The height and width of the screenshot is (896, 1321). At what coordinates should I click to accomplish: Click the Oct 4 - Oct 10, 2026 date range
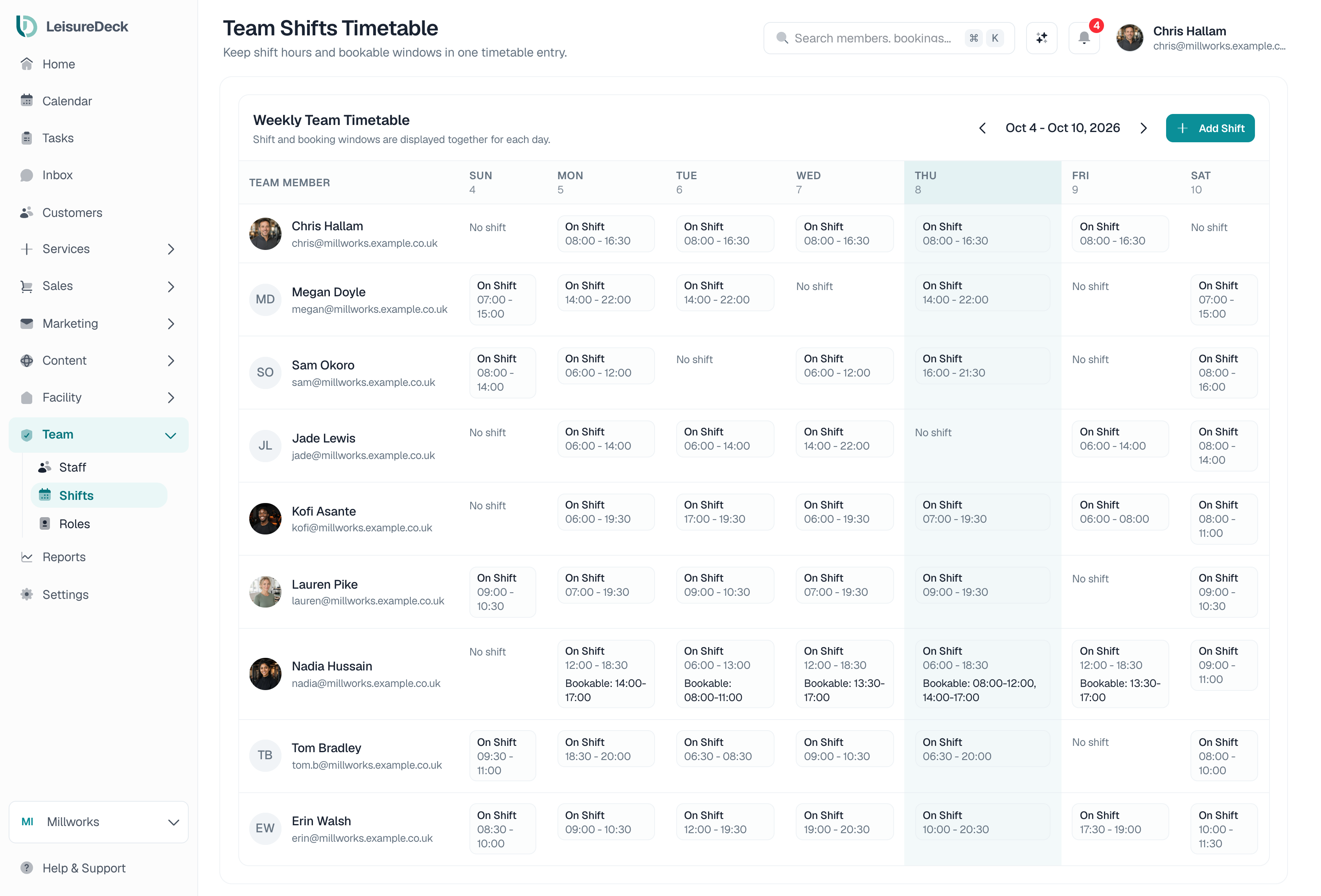(1063, 129)
